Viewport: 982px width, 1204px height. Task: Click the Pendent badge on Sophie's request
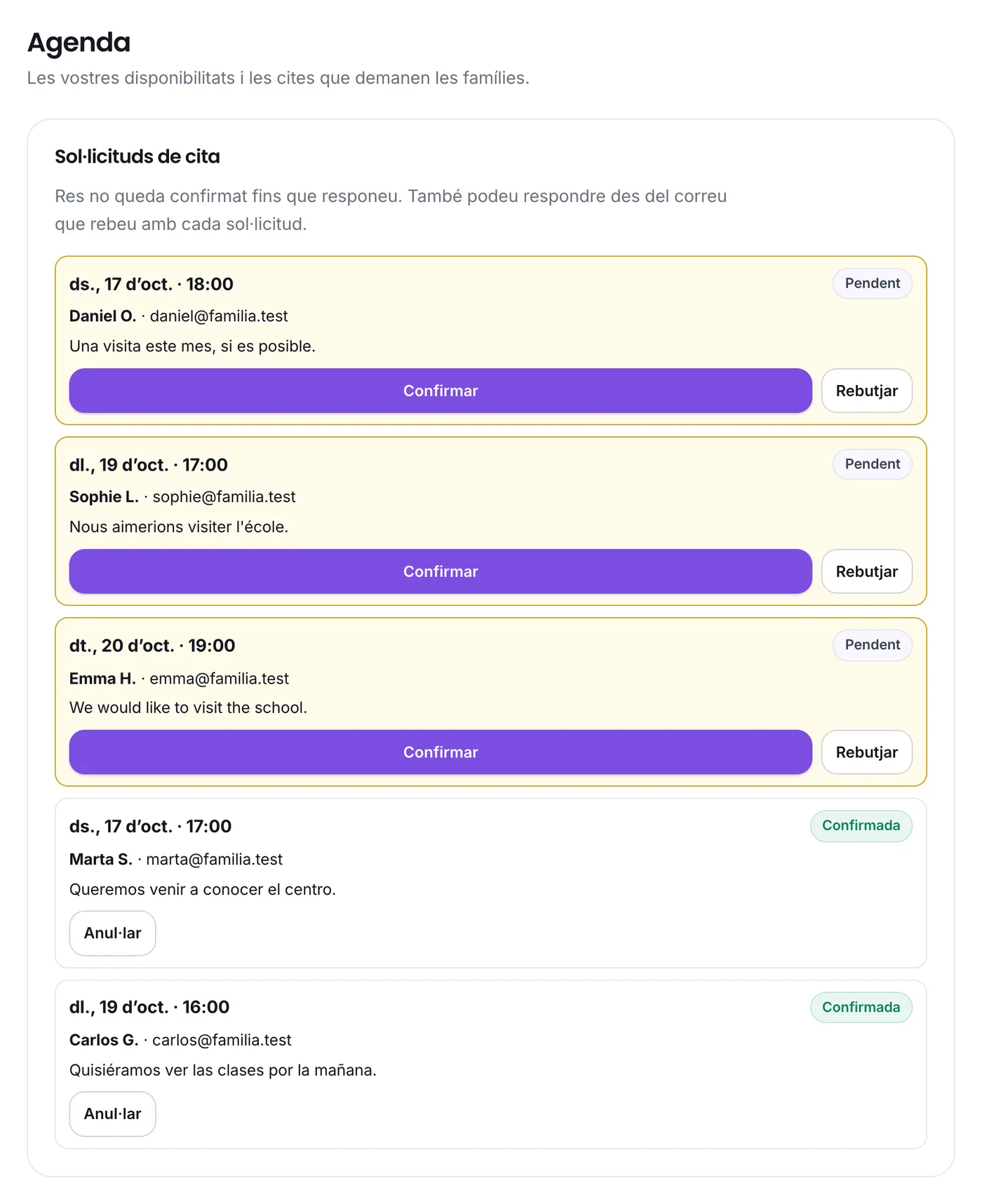872,464
